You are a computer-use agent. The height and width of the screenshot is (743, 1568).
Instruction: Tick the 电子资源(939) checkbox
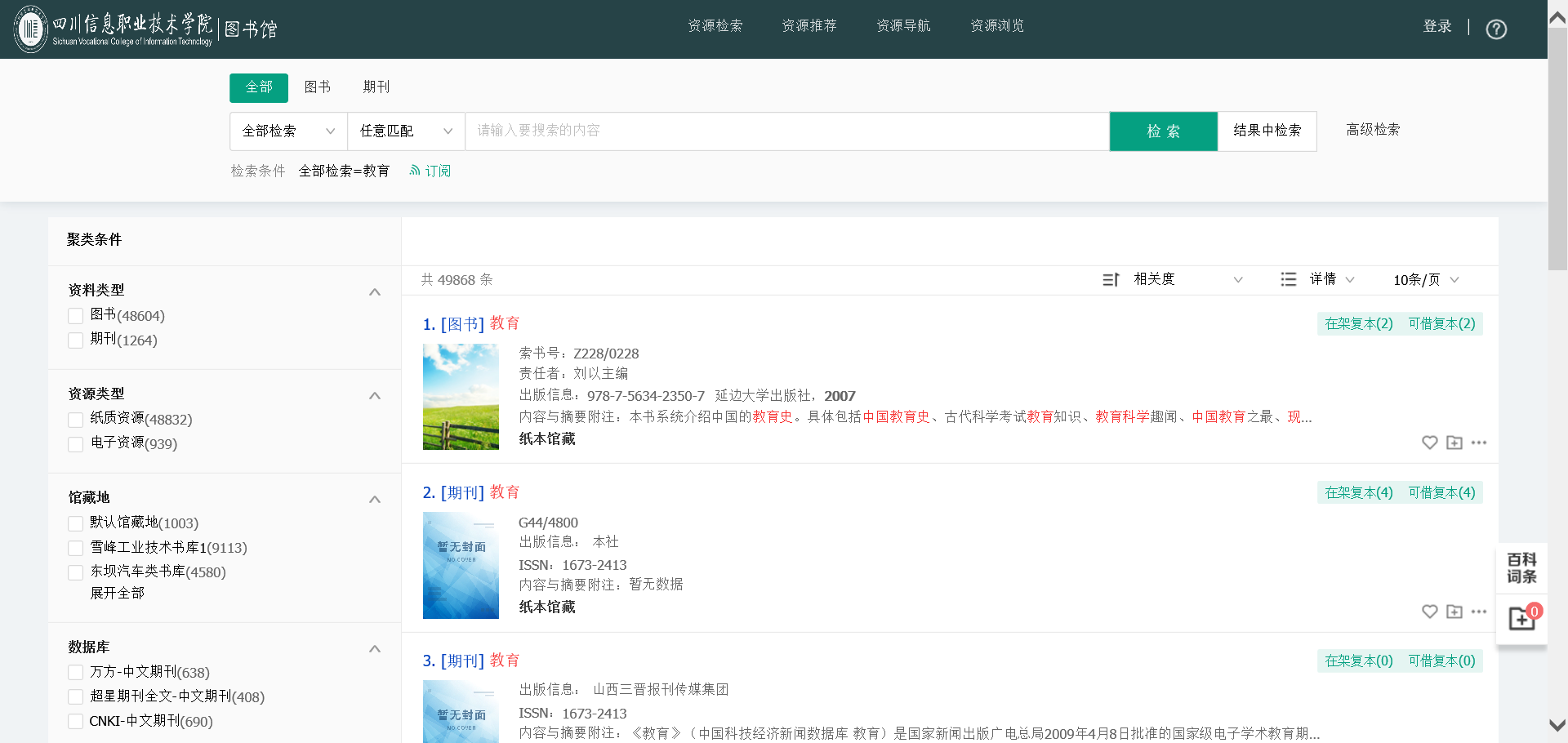[76, 444]
